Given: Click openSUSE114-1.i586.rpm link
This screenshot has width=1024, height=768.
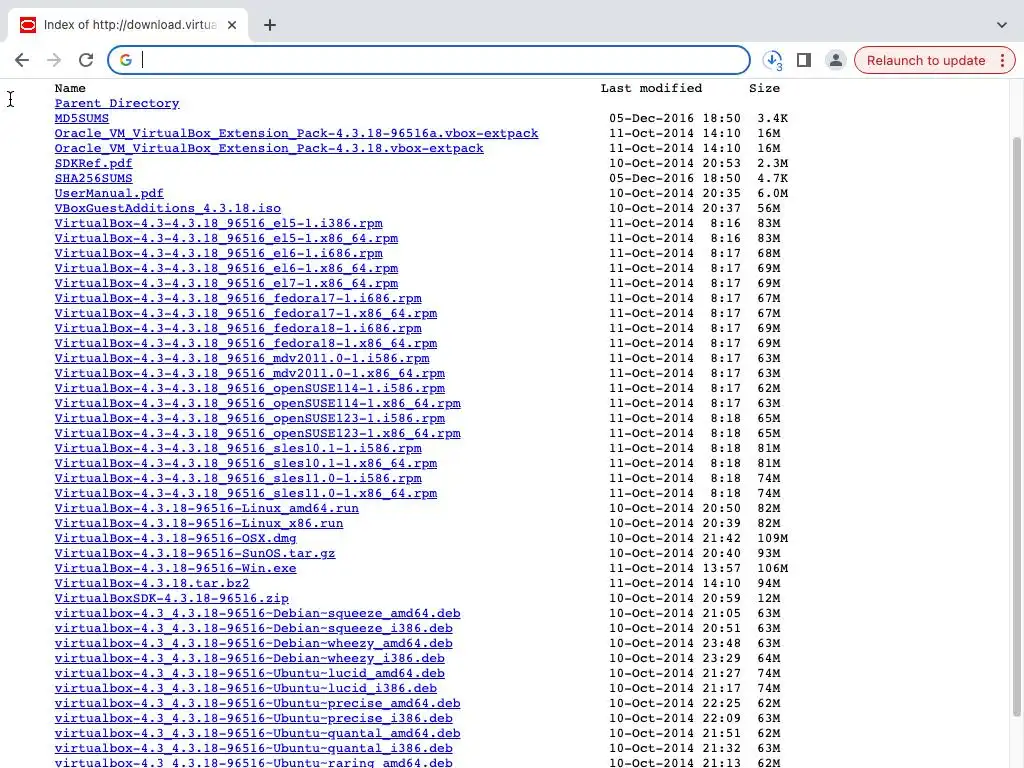Looking at the screenshot, I should pos(250,389).
